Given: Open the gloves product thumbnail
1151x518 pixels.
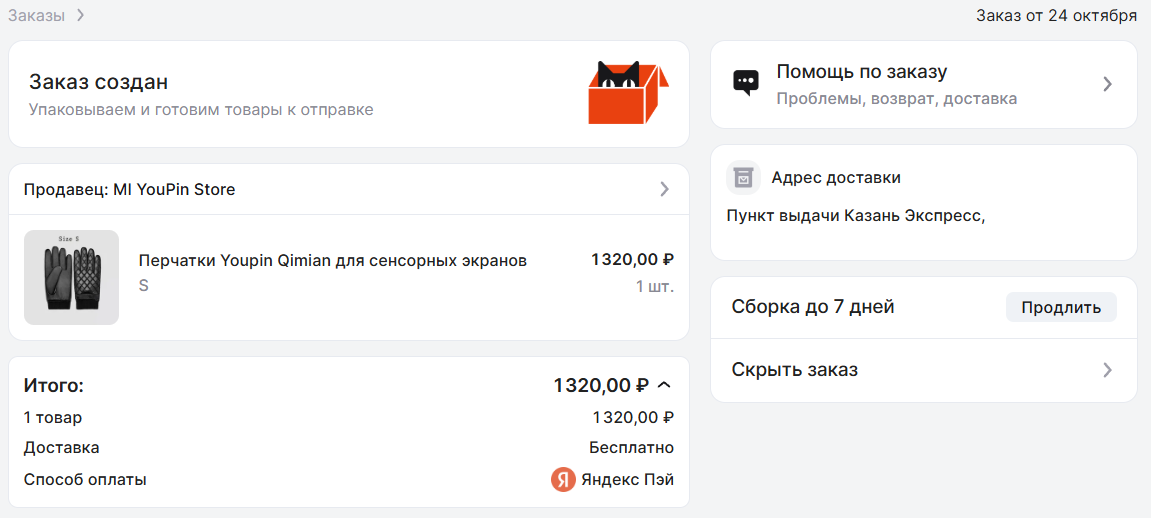Looking at the screenshot, I should coord(71,277).
